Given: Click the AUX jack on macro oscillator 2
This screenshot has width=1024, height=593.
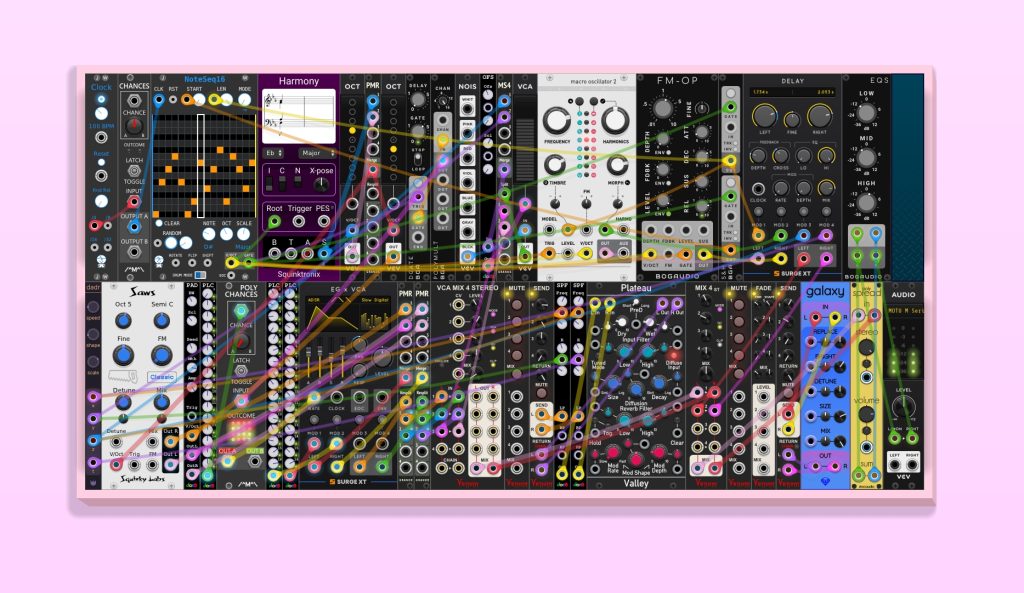Looking at the screenshot, I should coord(623,253).
